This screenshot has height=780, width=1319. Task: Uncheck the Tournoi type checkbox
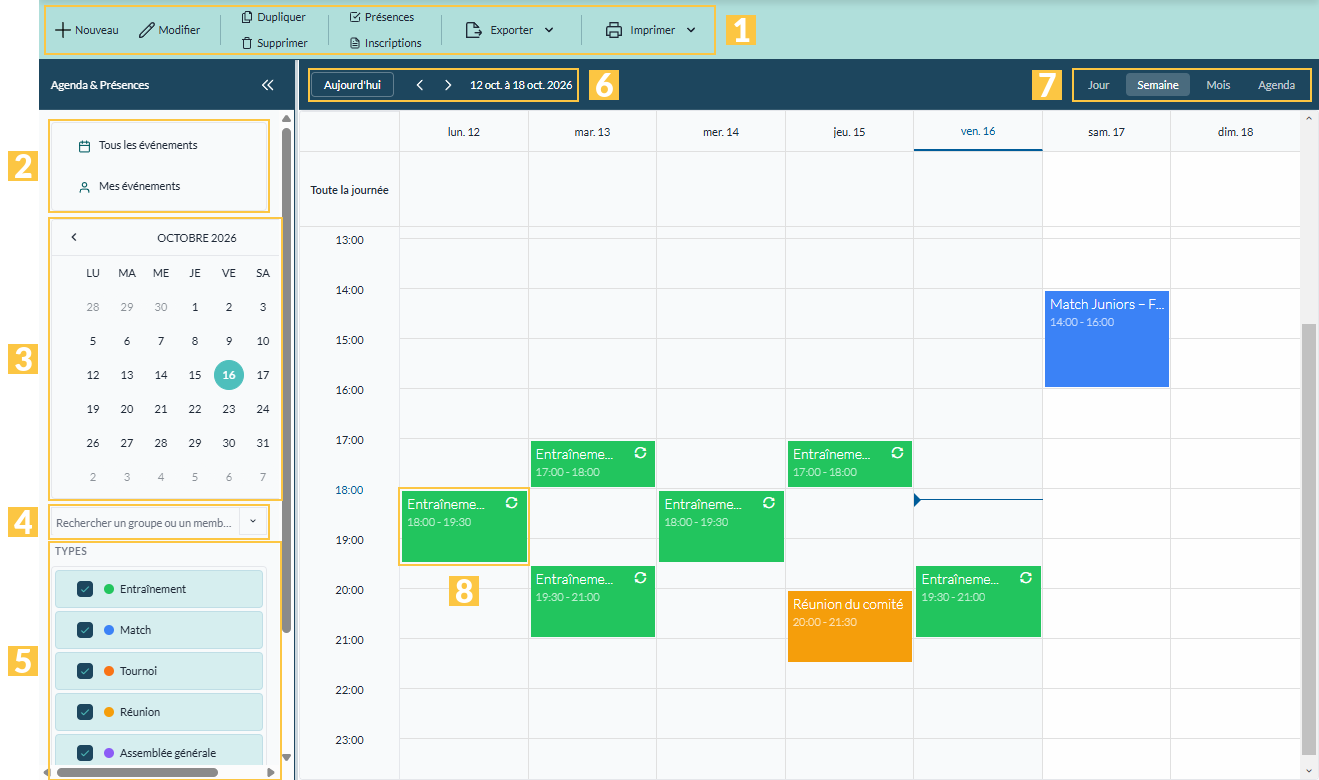[85, 671]
